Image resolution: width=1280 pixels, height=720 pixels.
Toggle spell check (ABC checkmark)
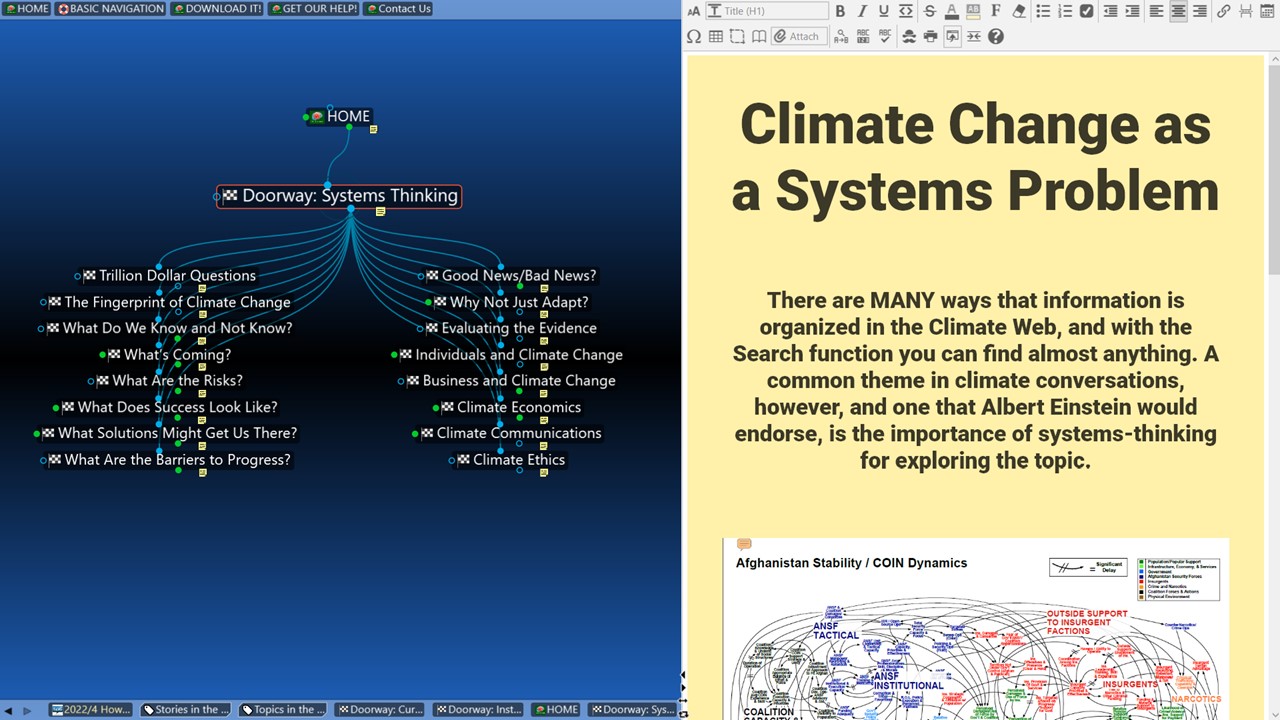(885, 37)
